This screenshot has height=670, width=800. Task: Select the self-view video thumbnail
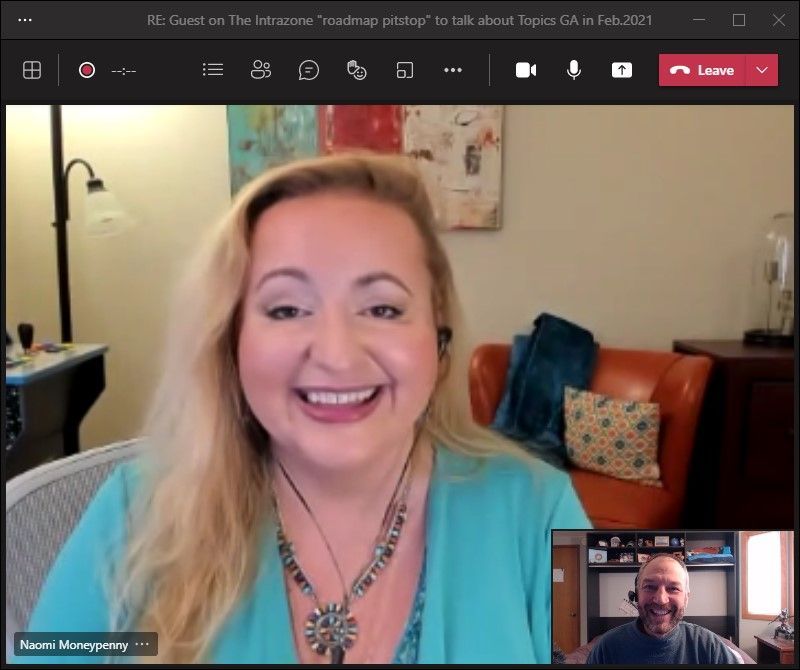(x=672, y=597)
